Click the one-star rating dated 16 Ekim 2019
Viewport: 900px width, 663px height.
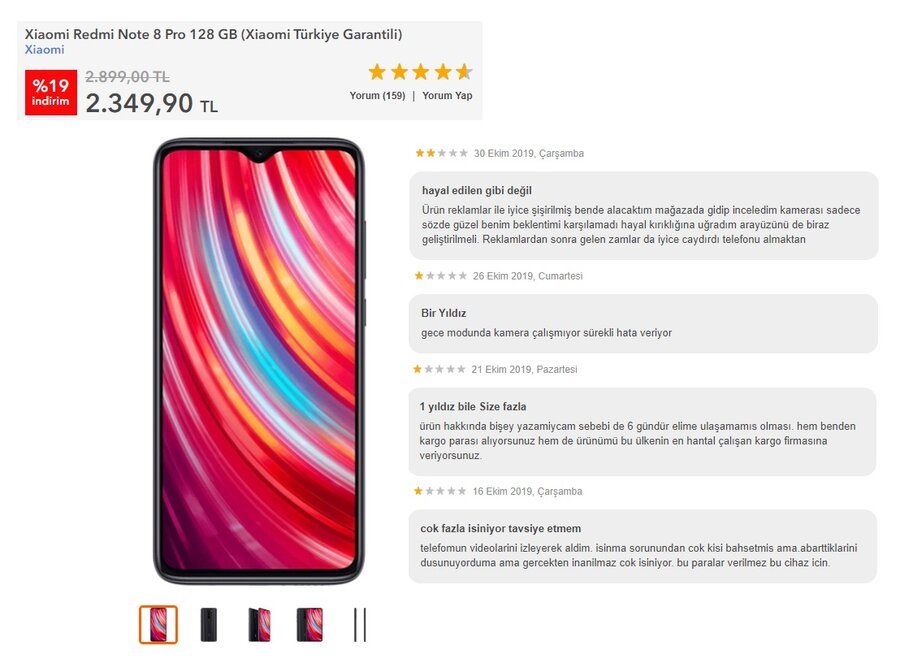(440, 491)
